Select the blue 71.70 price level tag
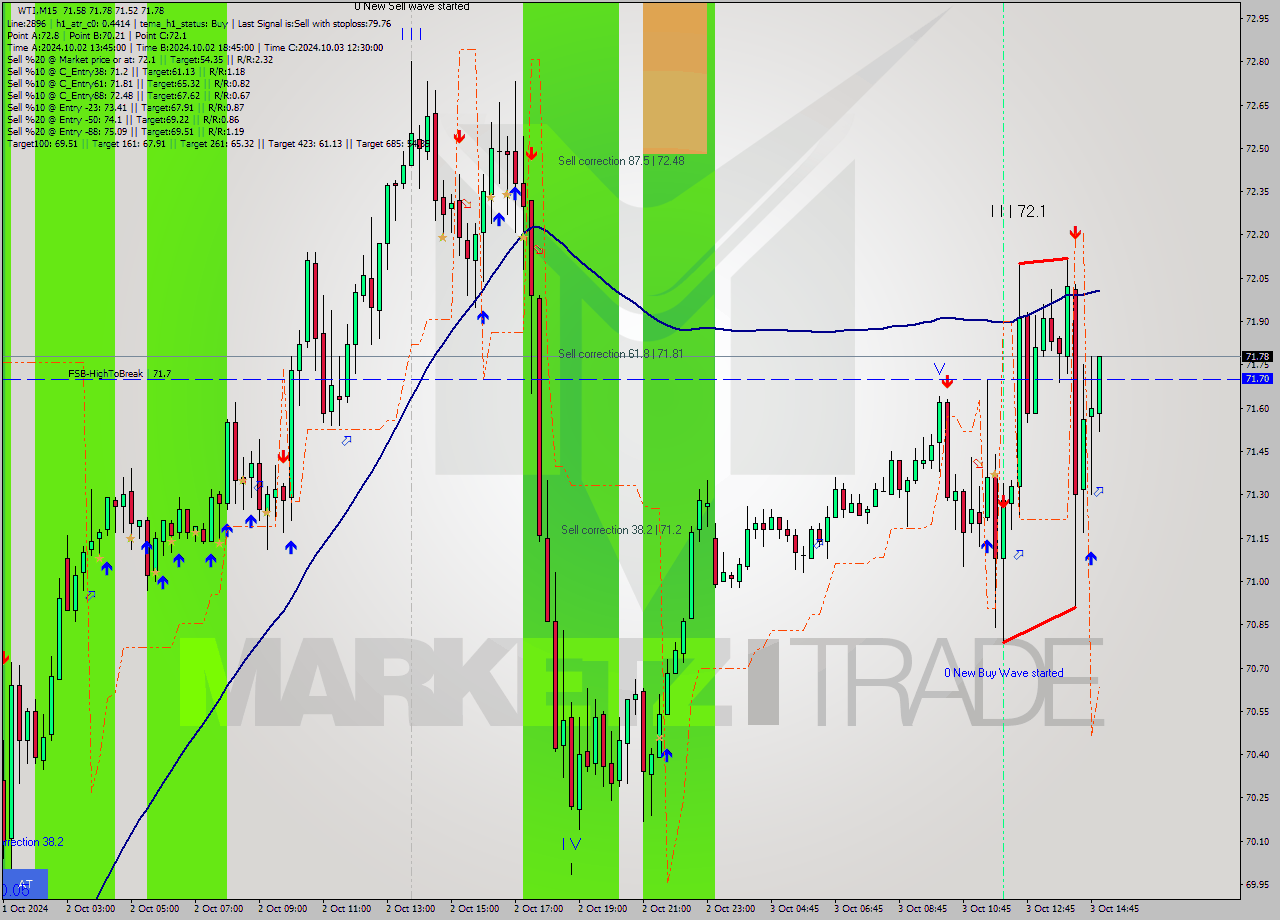 (x=1257, y=379)
